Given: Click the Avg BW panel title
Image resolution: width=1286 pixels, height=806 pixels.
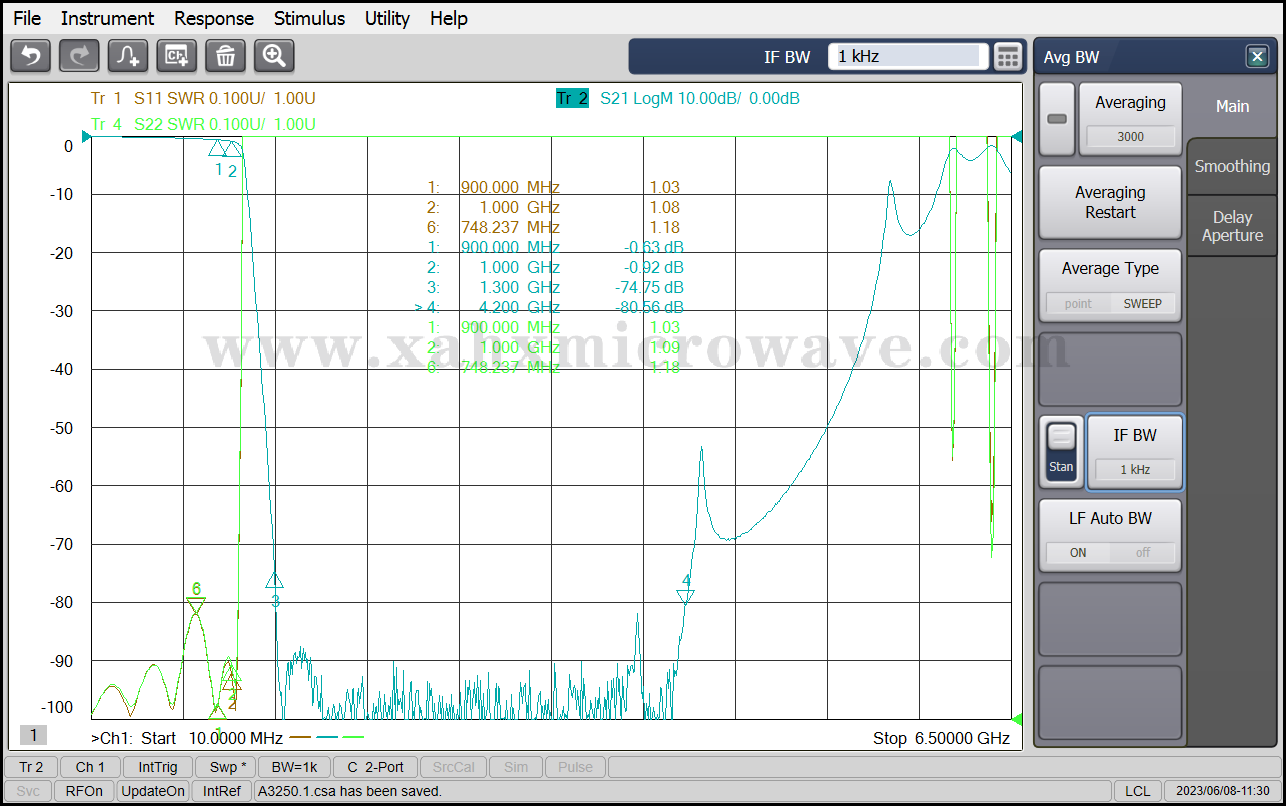Looking at the screenshot, I should pos(1071,57).
